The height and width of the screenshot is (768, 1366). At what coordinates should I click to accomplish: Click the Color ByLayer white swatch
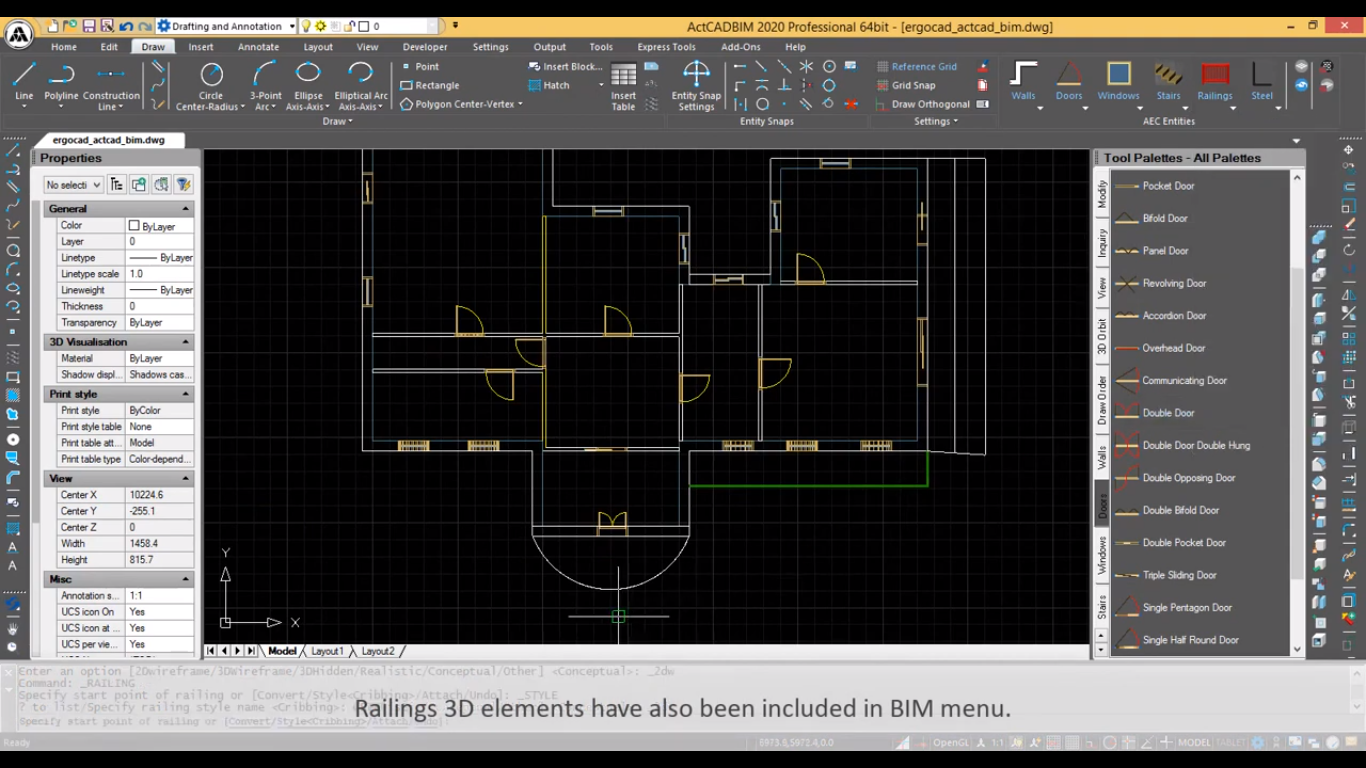(x=134, y=226)
